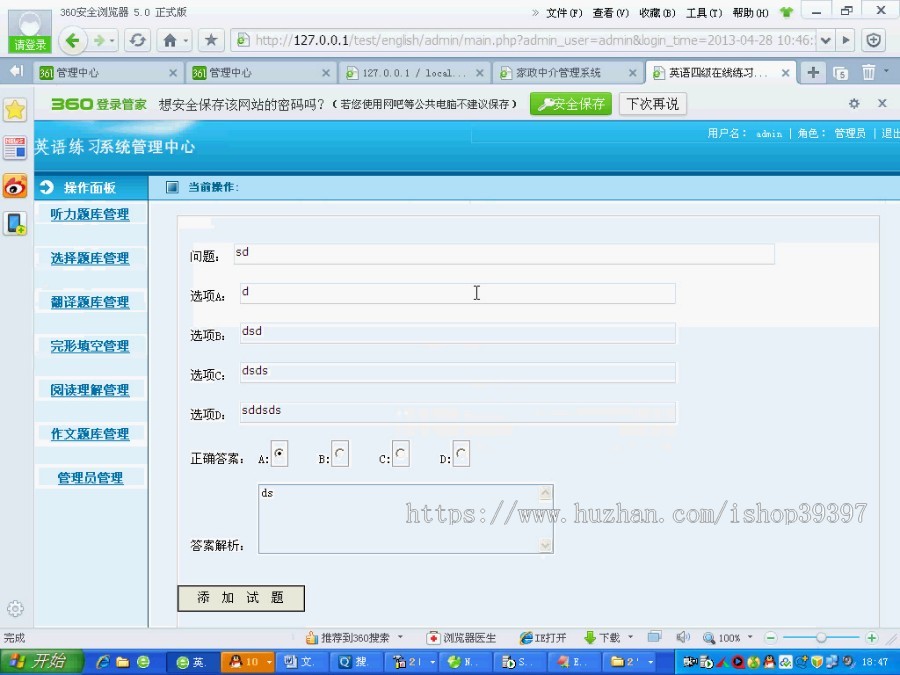
Task: Select correct answer D radio button
Action: pyautogui.click(x=461, y=453)
